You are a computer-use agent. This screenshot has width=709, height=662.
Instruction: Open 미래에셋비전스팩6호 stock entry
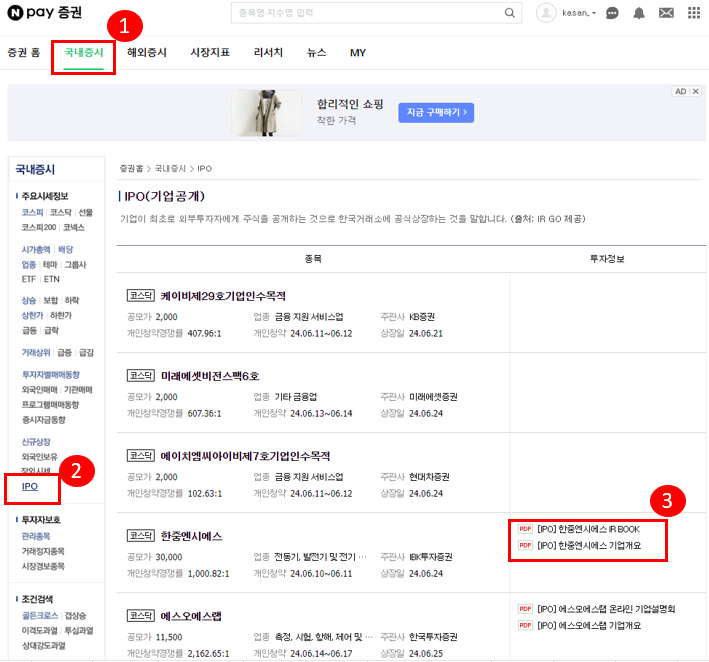(x=210, y=376)
